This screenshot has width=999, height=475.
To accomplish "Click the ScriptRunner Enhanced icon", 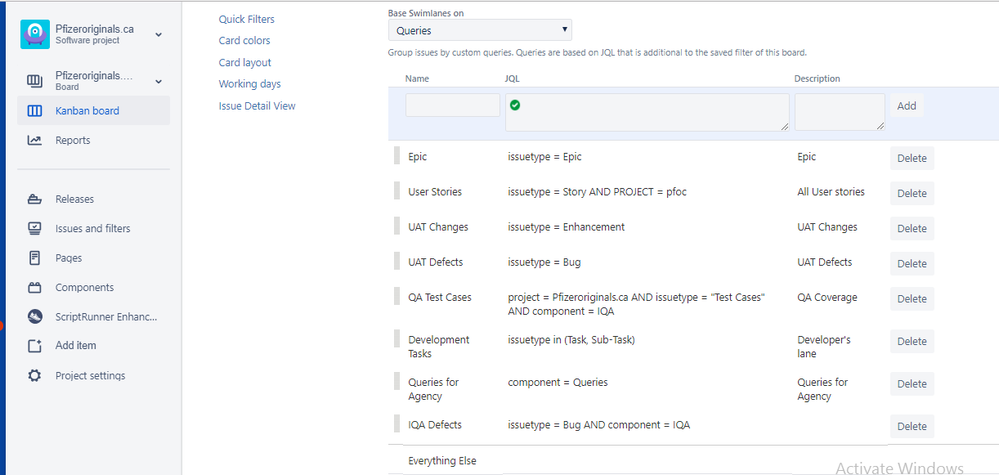I will click(x=35, y=317).
